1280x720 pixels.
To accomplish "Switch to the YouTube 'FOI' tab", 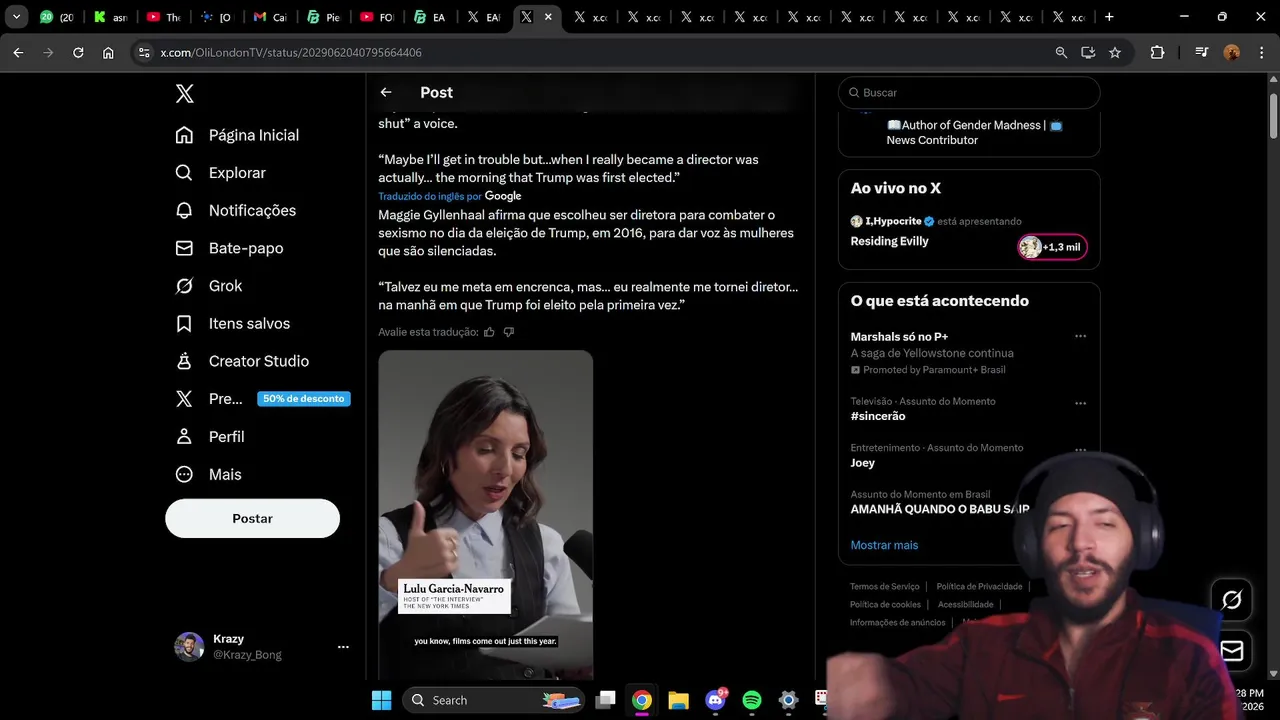I will 378,17.
